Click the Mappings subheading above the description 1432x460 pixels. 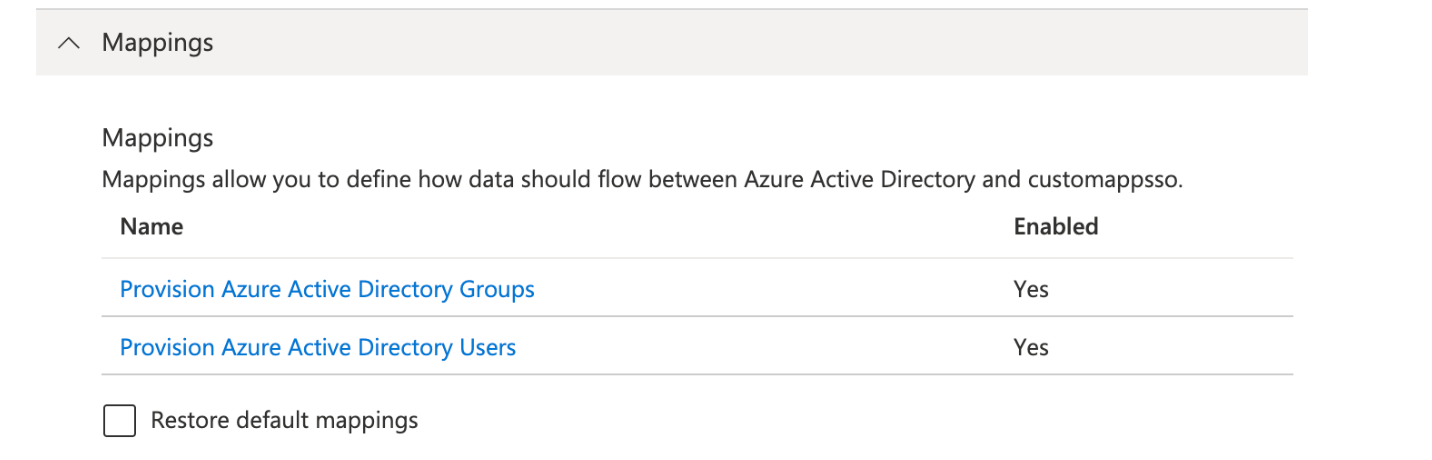158,137
